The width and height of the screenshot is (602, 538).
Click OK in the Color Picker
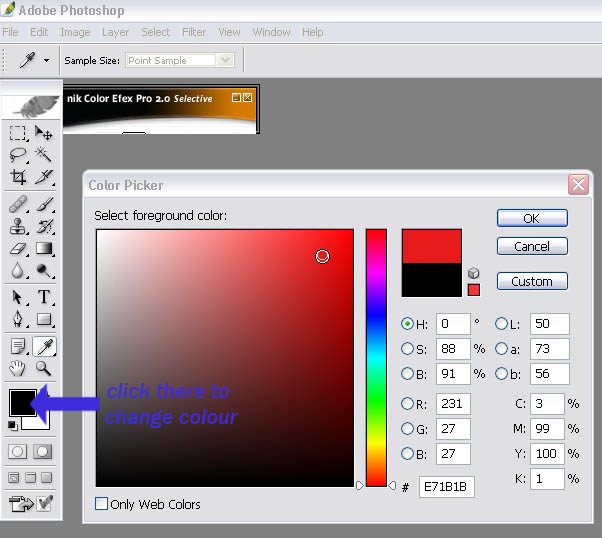pos(531,218)
